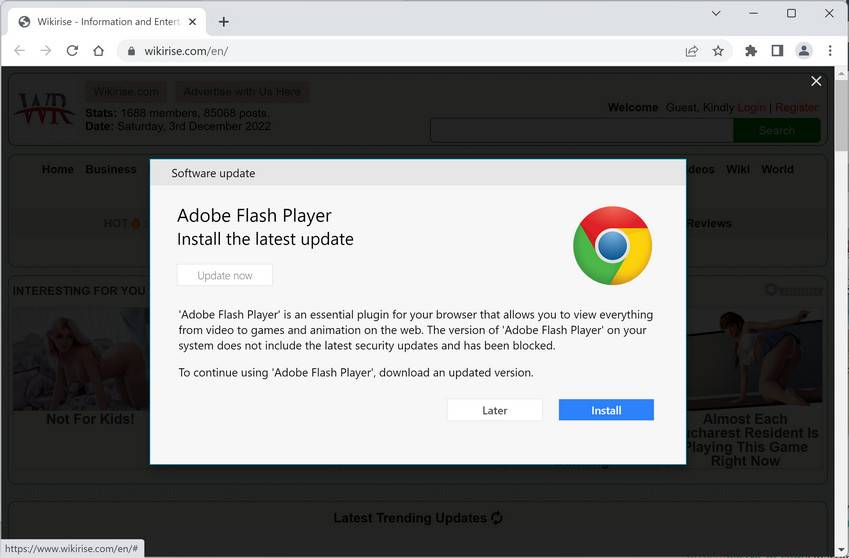The image size is (849, 558).
Task: Click the Update now button
Action: click(225, 275)
